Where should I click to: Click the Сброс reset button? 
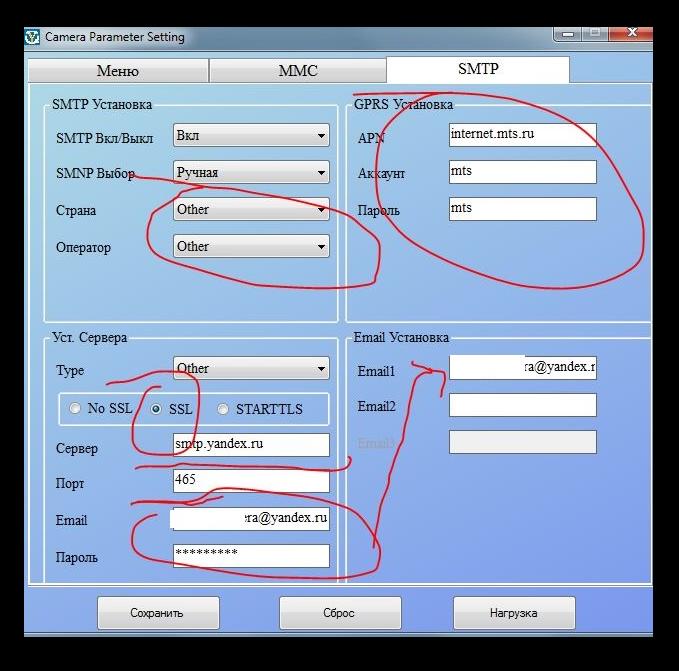coord(340,613)
